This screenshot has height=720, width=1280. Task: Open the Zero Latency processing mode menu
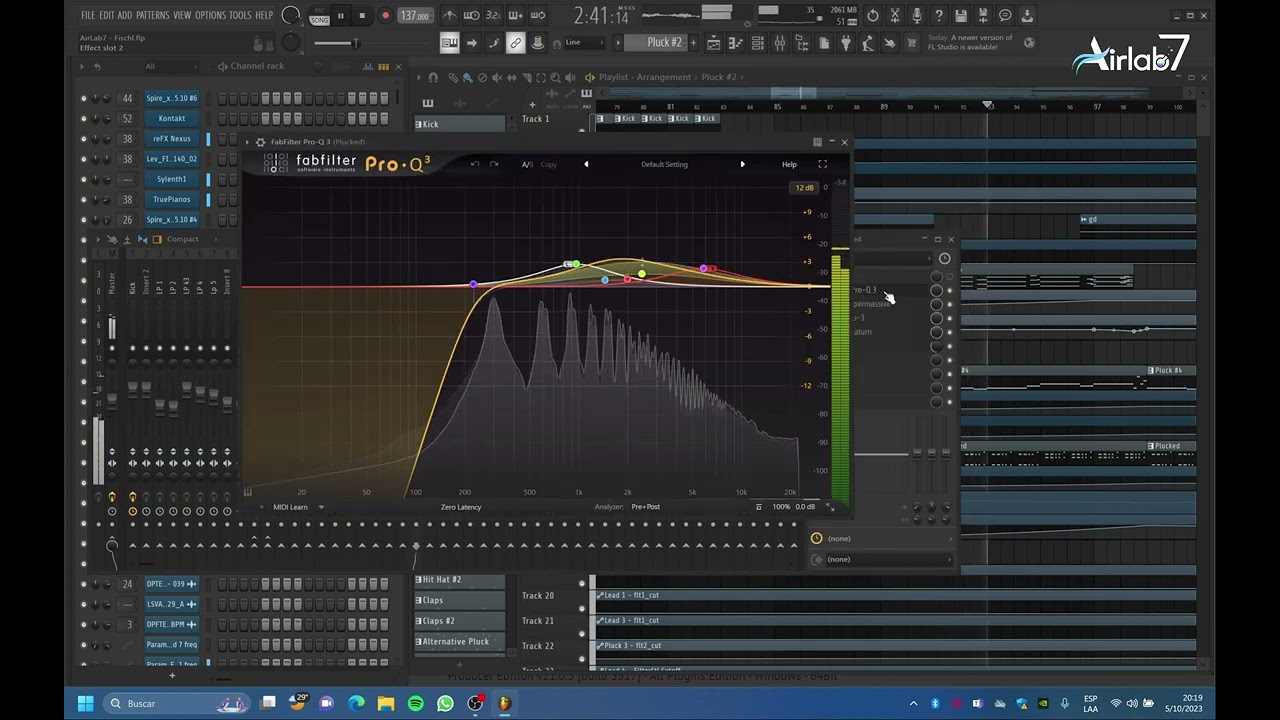click(x=461, y=507)
